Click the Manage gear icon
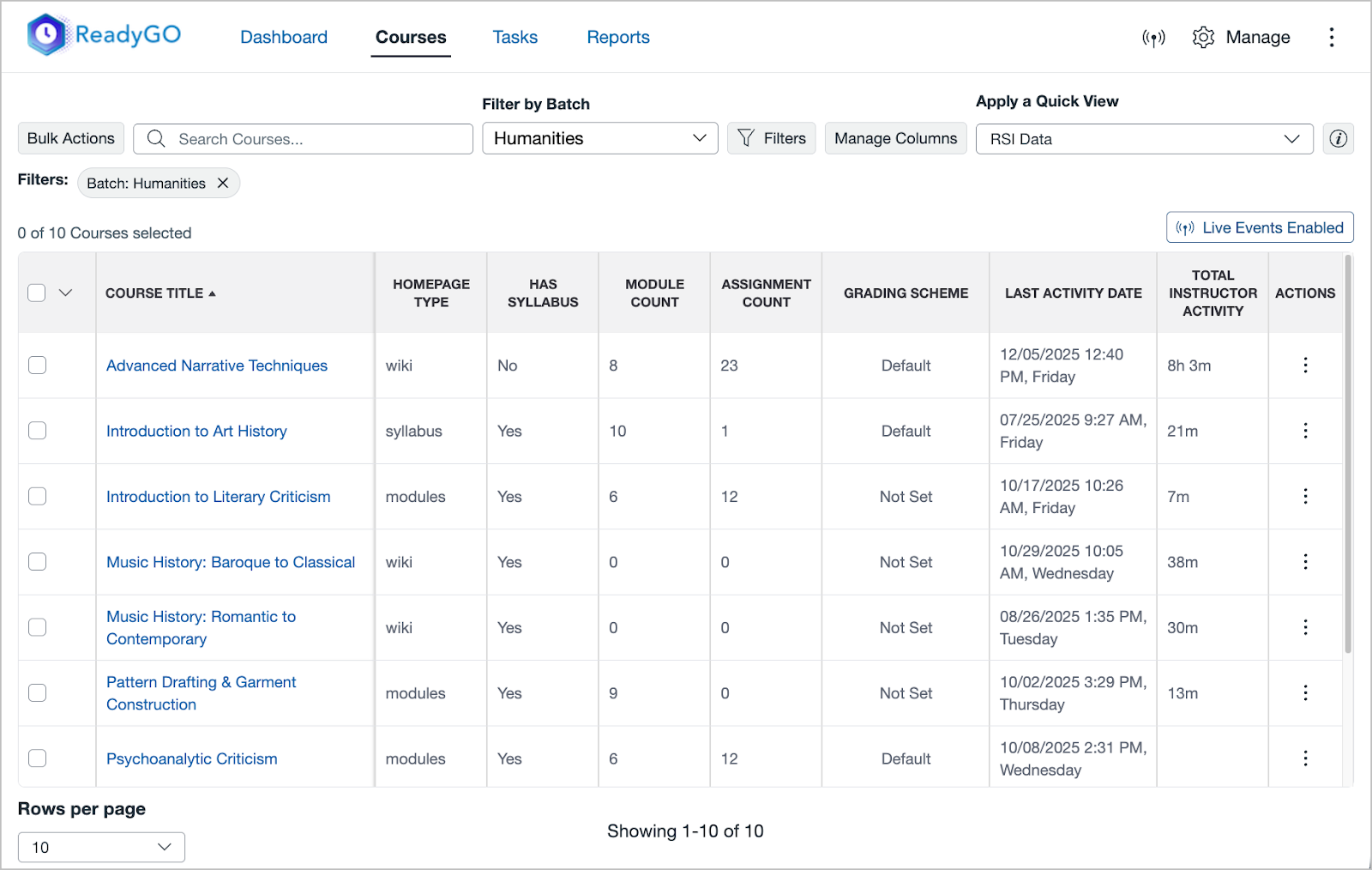This screenshot has height=870, width=1372. click(1203, 37)
